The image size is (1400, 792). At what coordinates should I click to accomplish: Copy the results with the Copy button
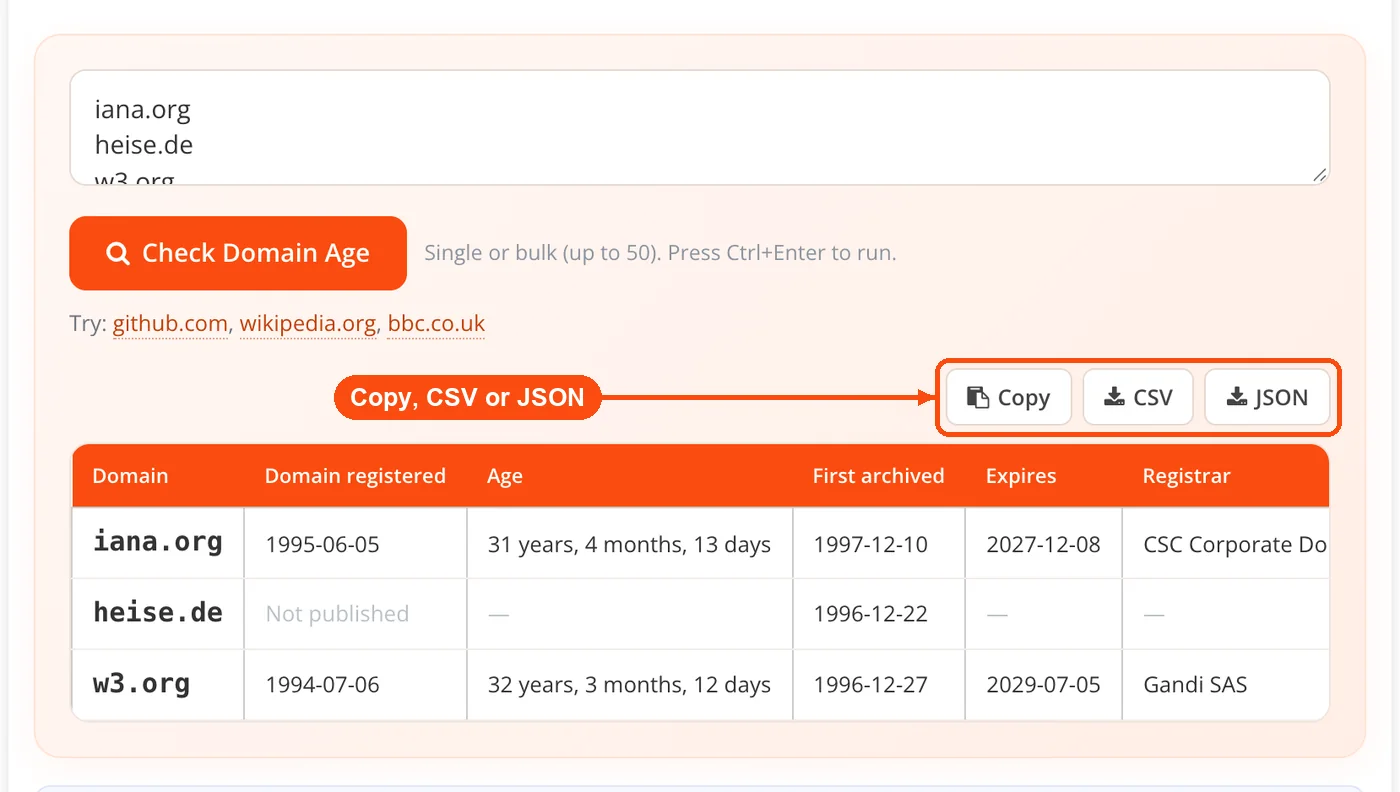tap(1009, 397)
